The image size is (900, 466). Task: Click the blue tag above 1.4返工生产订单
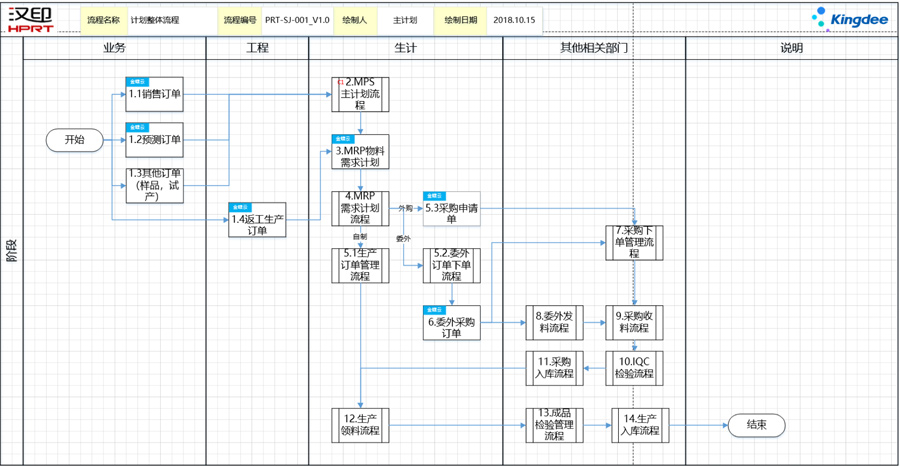point(240,208)
